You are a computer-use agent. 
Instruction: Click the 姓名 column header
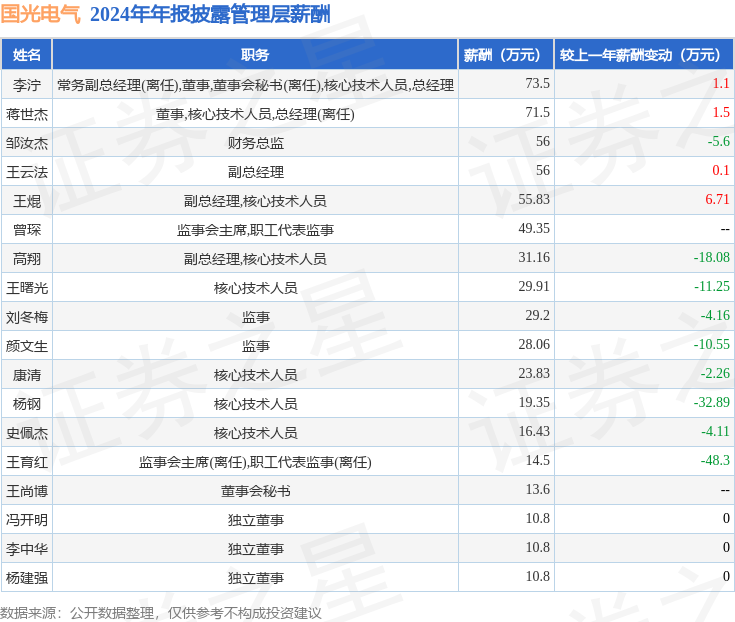coord(27,55)
